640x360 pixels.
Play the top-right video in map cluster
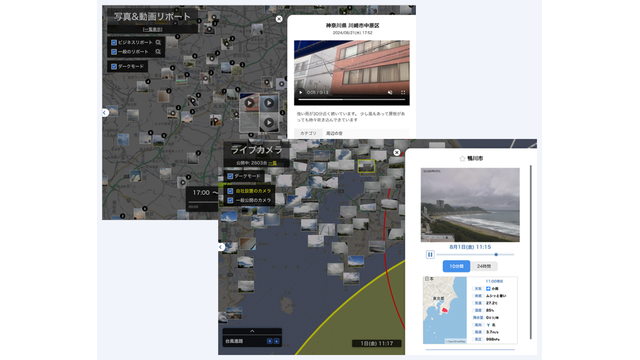[x=269, y=103]
